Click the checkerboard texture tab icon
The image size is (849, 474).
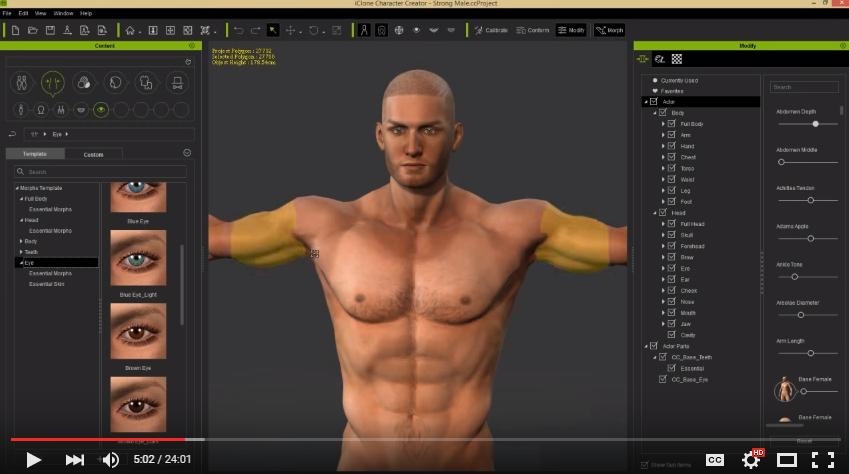(677, 59)
